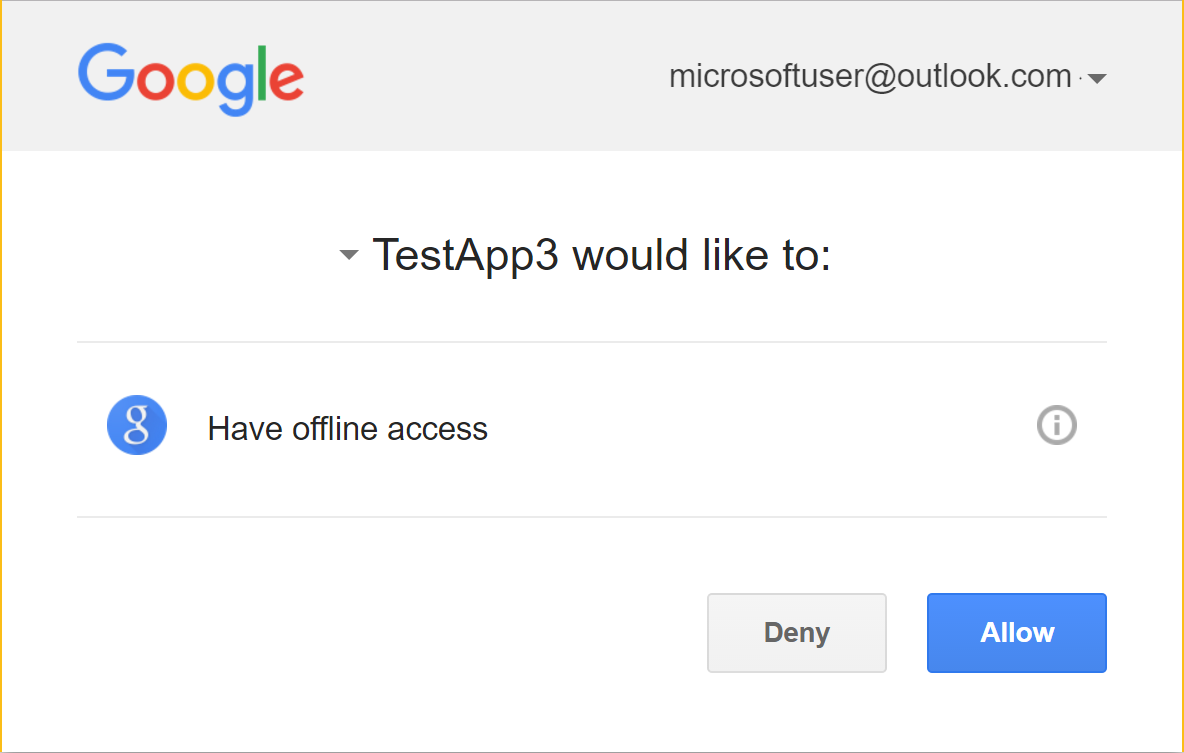Viewport: 1184px width, 753px height.
Task: Toggle the triangle left of TestApp3
Action: point(349,255)
